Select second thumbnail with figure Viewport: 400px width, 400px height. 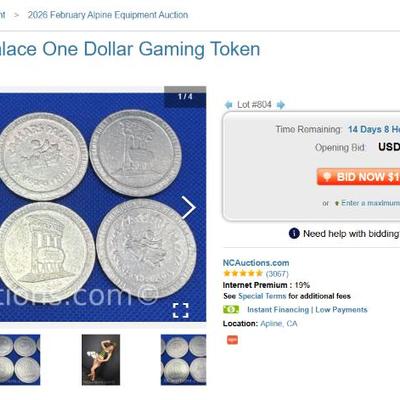tap(101, 360)
